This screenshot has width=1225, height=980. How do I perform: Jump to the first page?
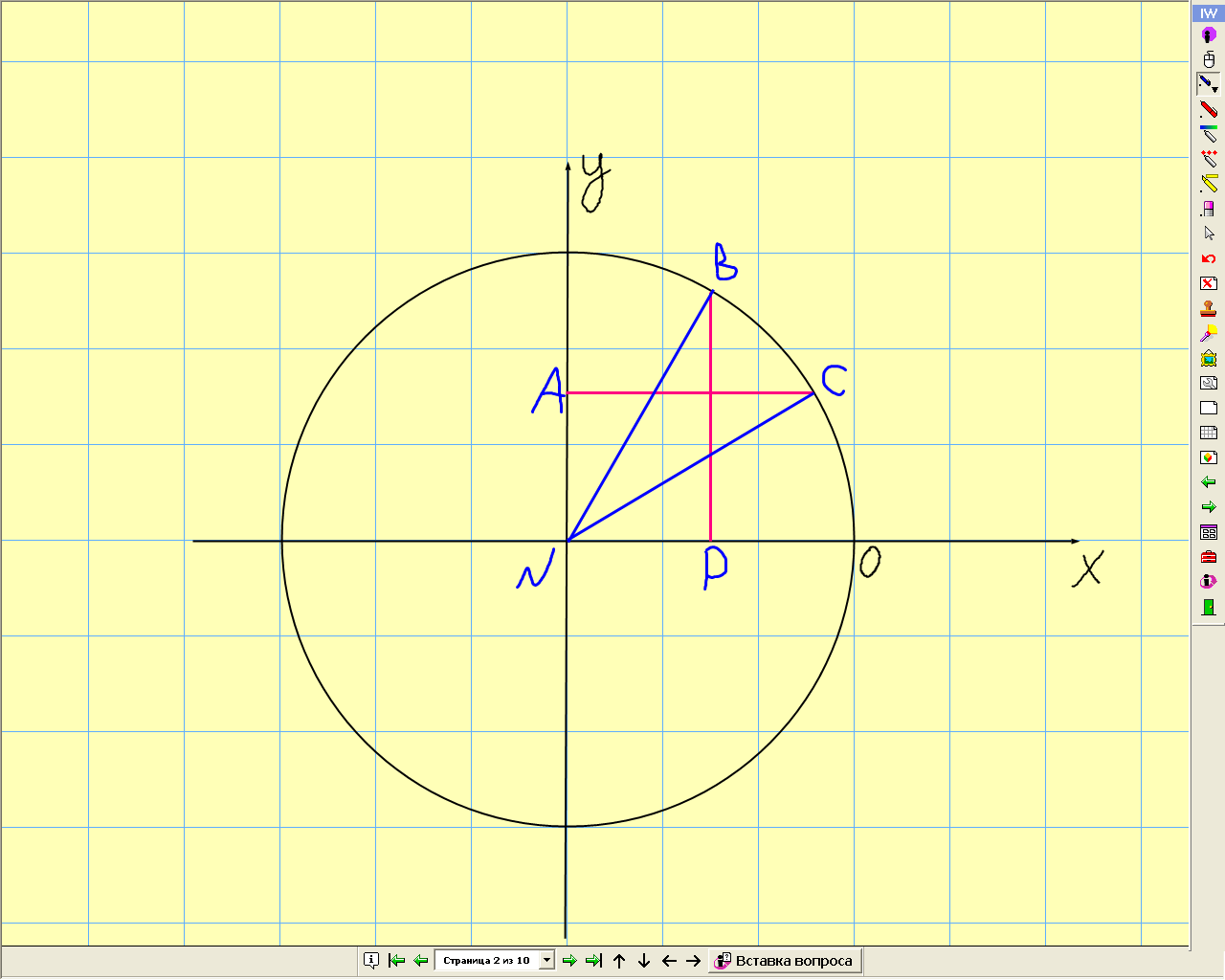pyautogui.click(x=396, y=960)
